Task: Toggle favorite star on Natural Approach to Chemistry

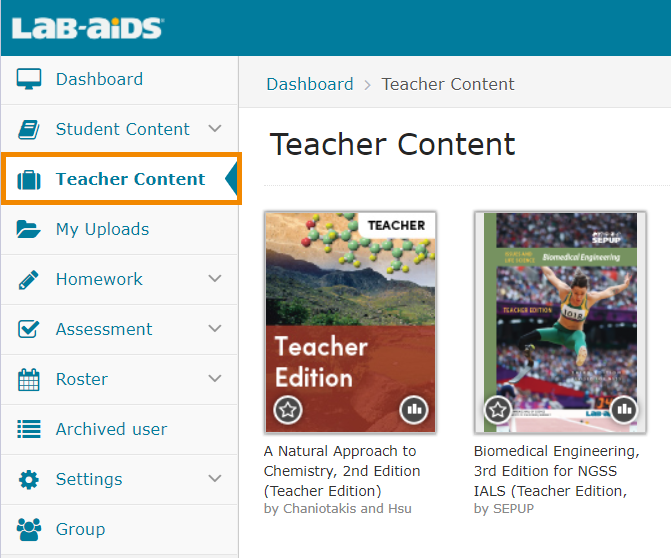Action: click(288, 409)
